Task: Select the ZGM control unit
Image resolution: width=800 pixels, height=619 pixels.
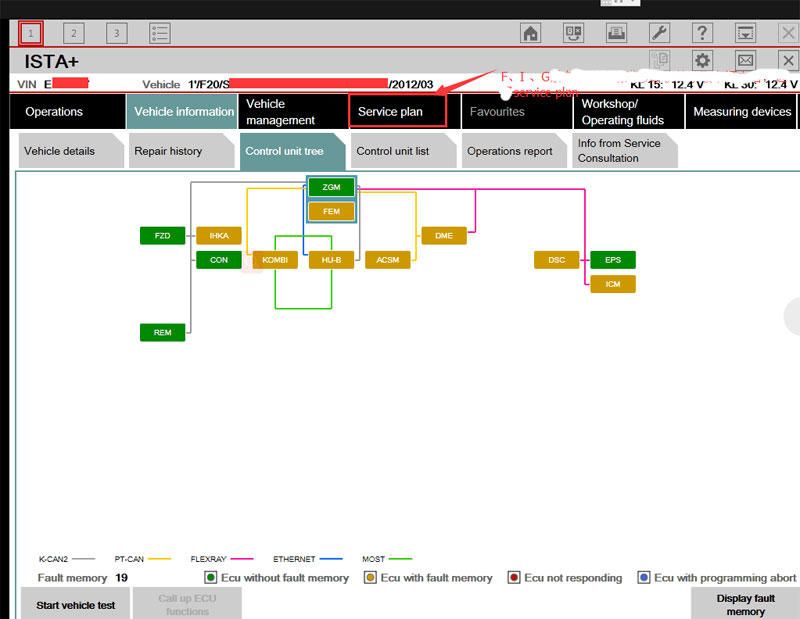Action: (x=331, y=187)
